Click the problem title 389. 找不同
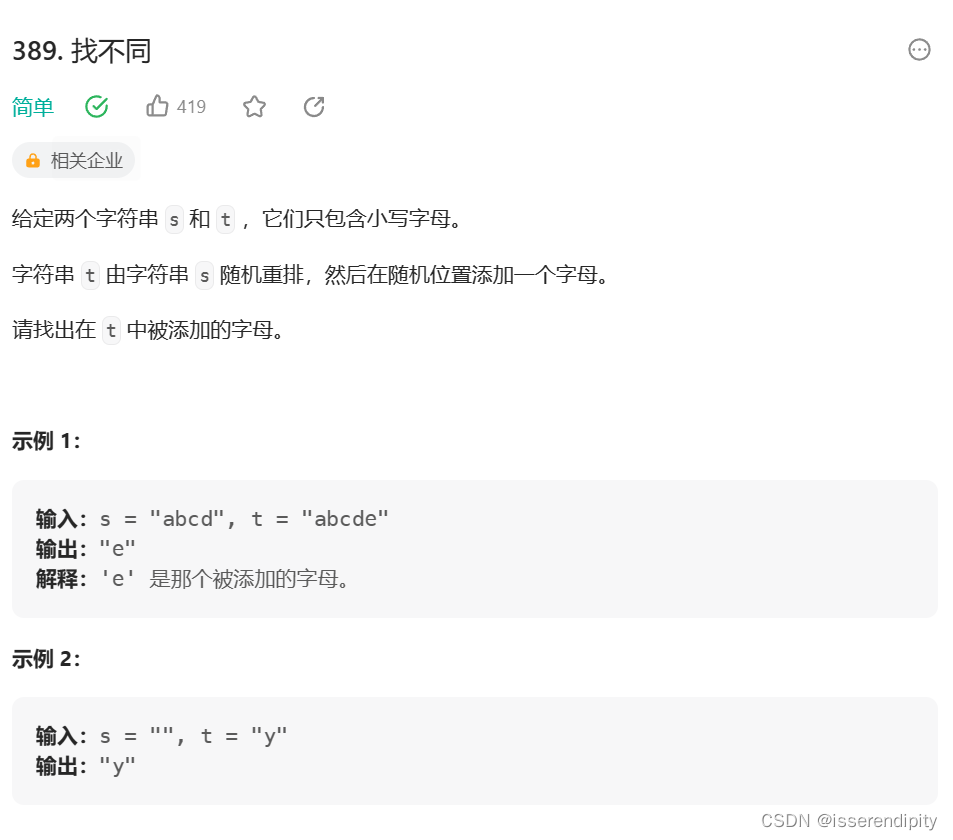The image size is (953, 840). point(81,51)
